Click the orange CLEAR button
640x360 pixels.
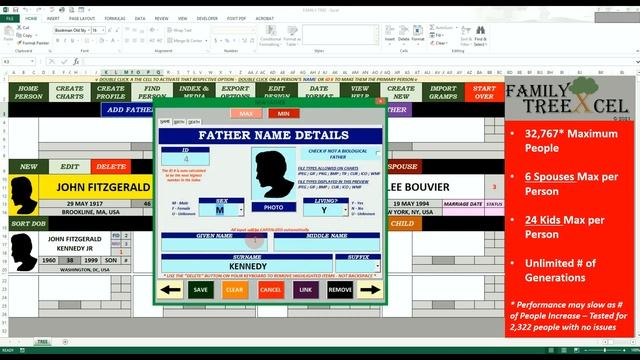234,290
